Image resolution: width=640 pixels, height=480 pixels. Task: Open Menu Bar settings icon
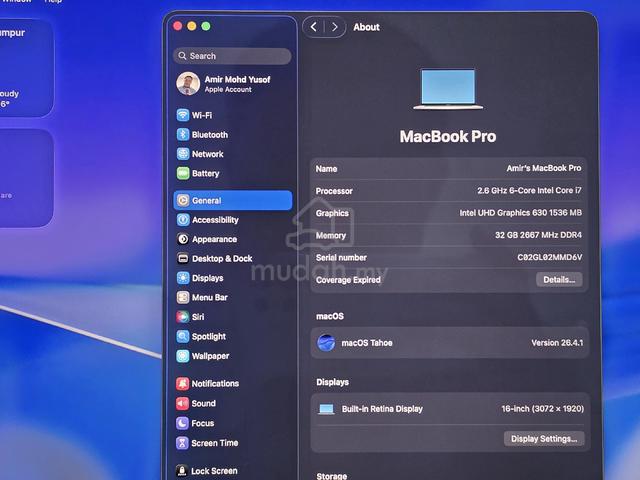click(x=182, y=297)
